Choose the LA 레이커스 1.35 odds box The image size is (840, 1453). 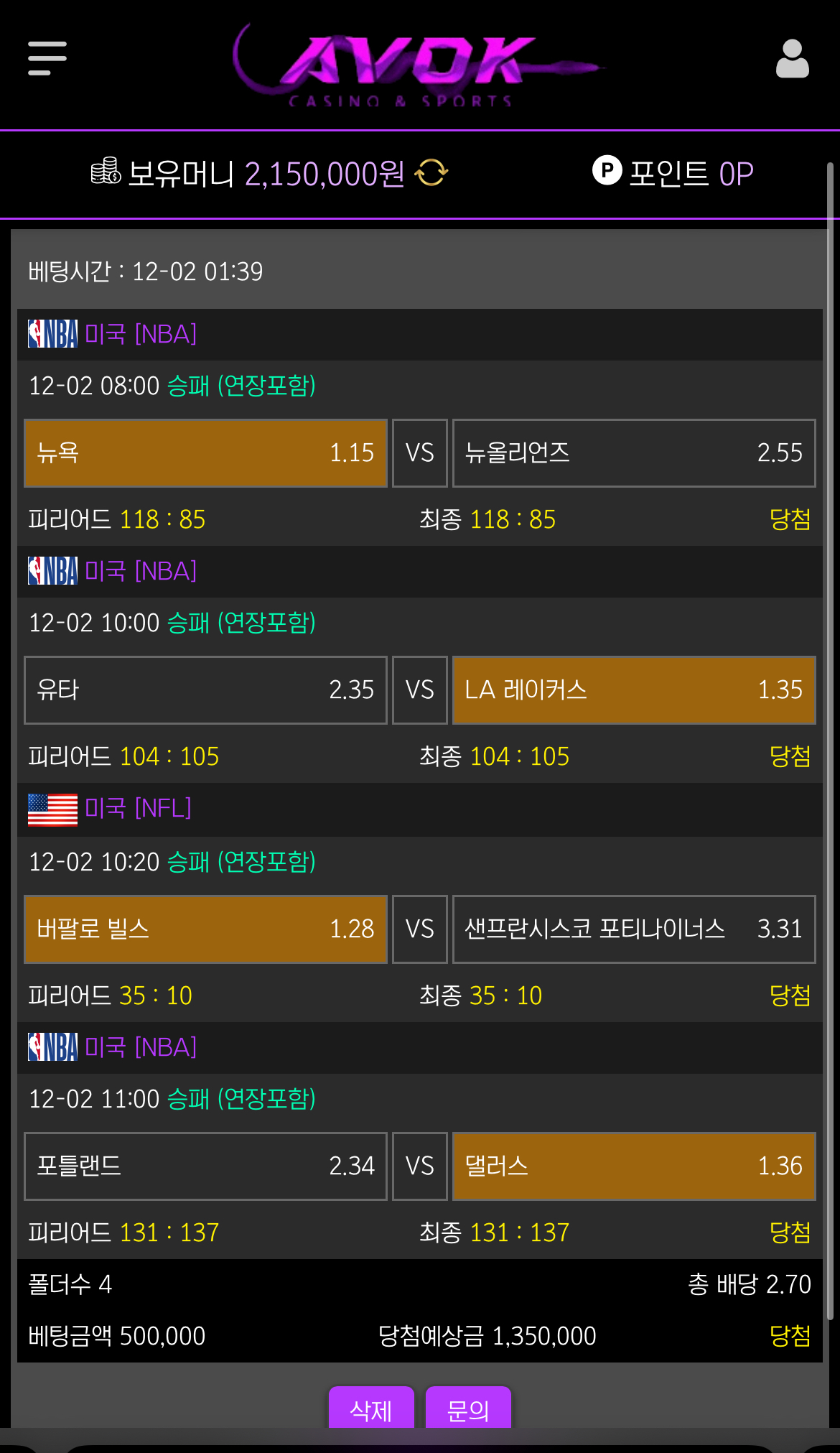tap(634, 690)
